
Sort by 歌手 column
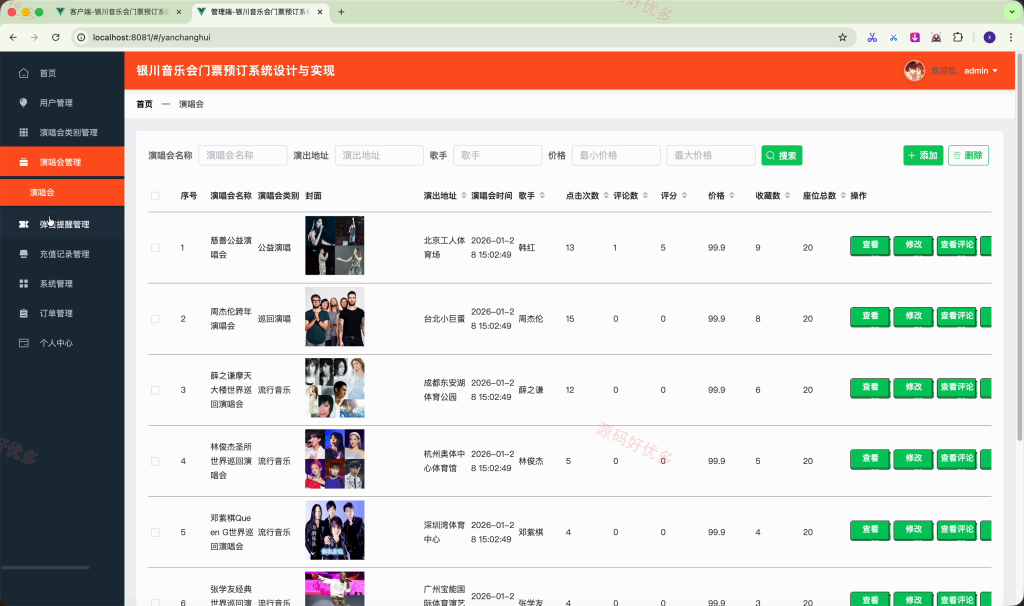[542, 195]
